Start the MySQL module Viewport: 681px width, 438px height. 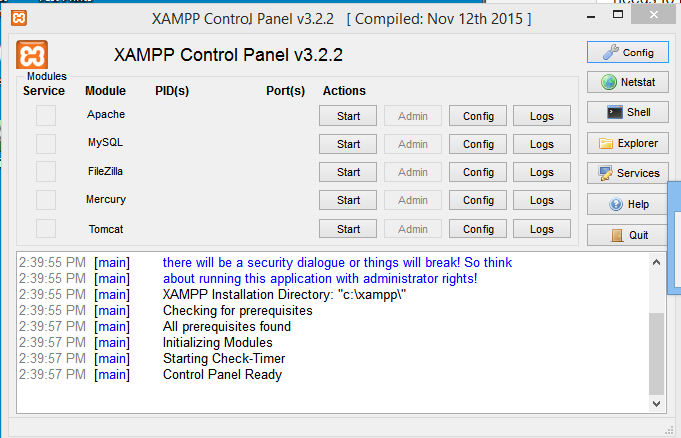pos(348,144)
